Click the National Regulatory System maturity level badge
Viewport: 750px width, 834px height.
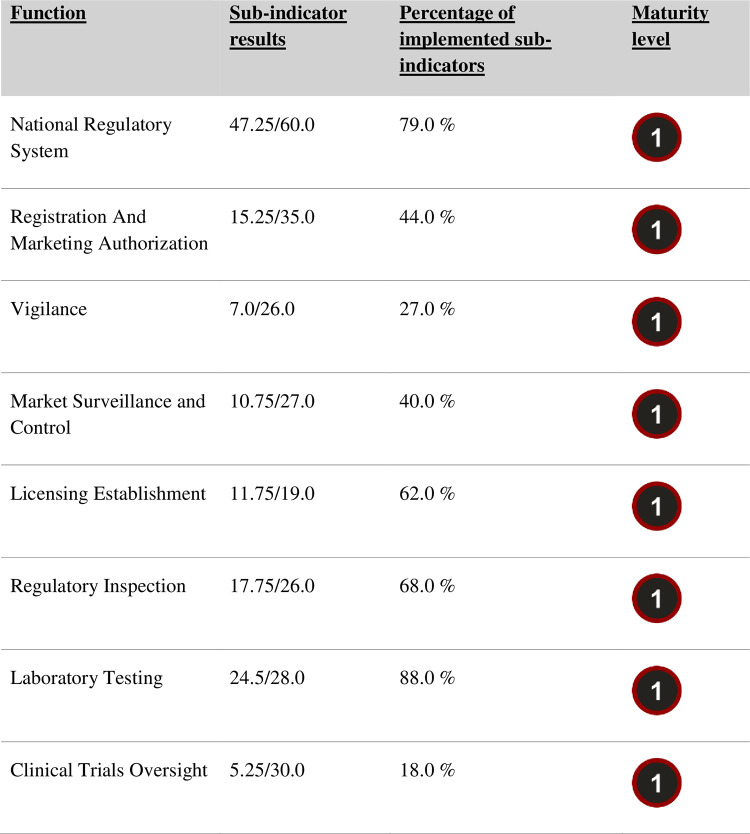[656, 137]
